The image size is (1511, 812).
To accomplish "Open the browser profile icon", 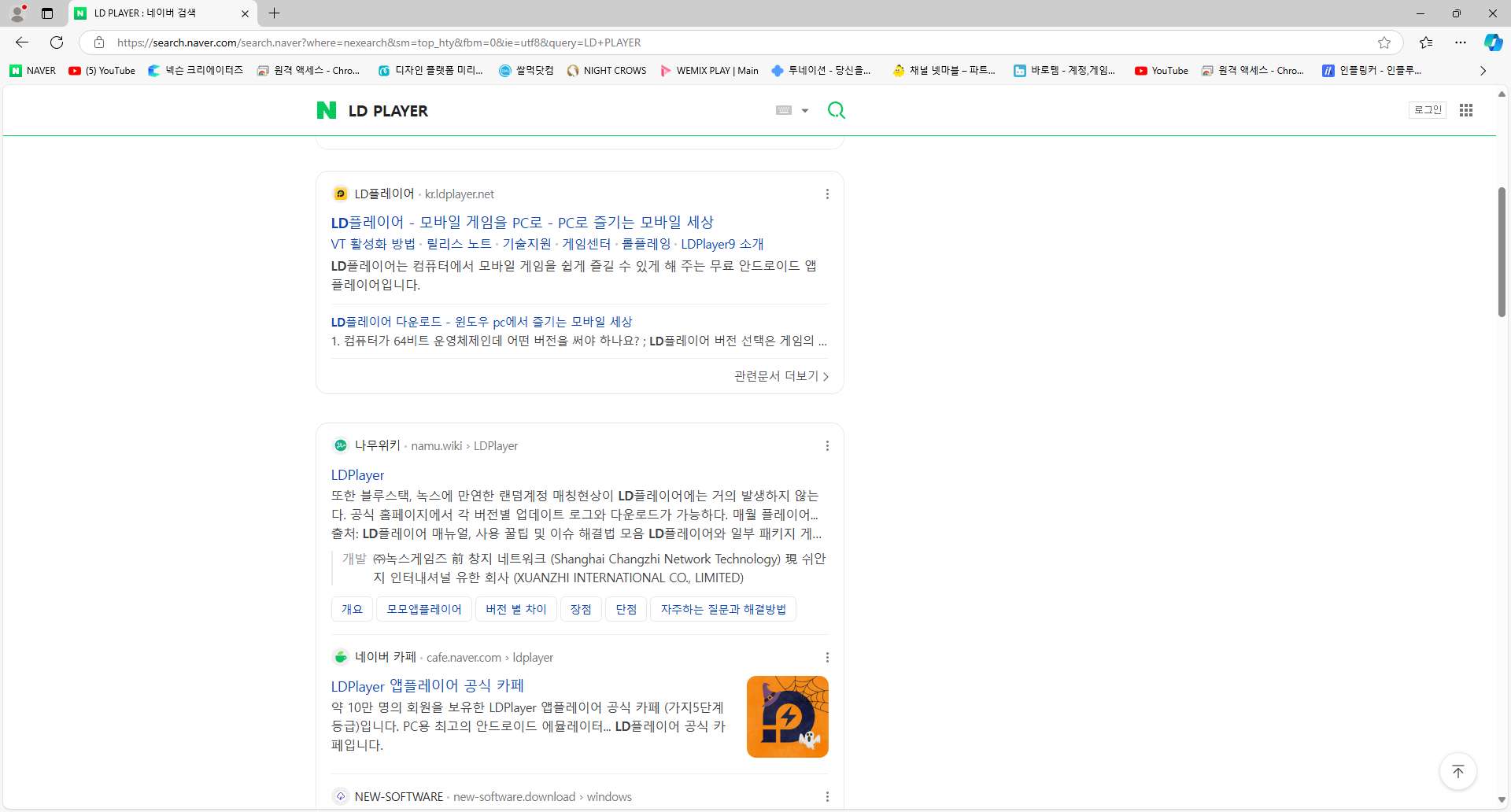I will point(17,13).
